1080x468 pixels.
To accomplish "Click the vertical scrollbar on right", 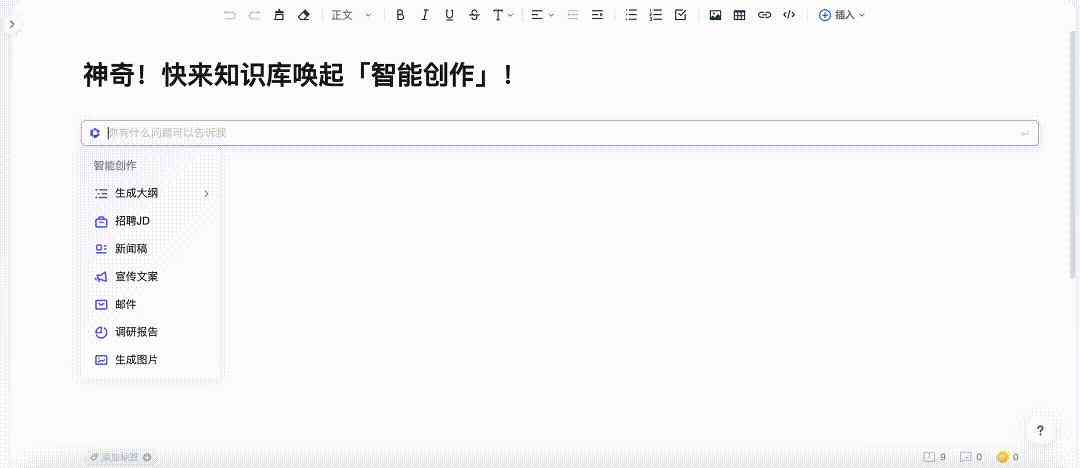I will pyautogui.click(x=1073, y=155).
